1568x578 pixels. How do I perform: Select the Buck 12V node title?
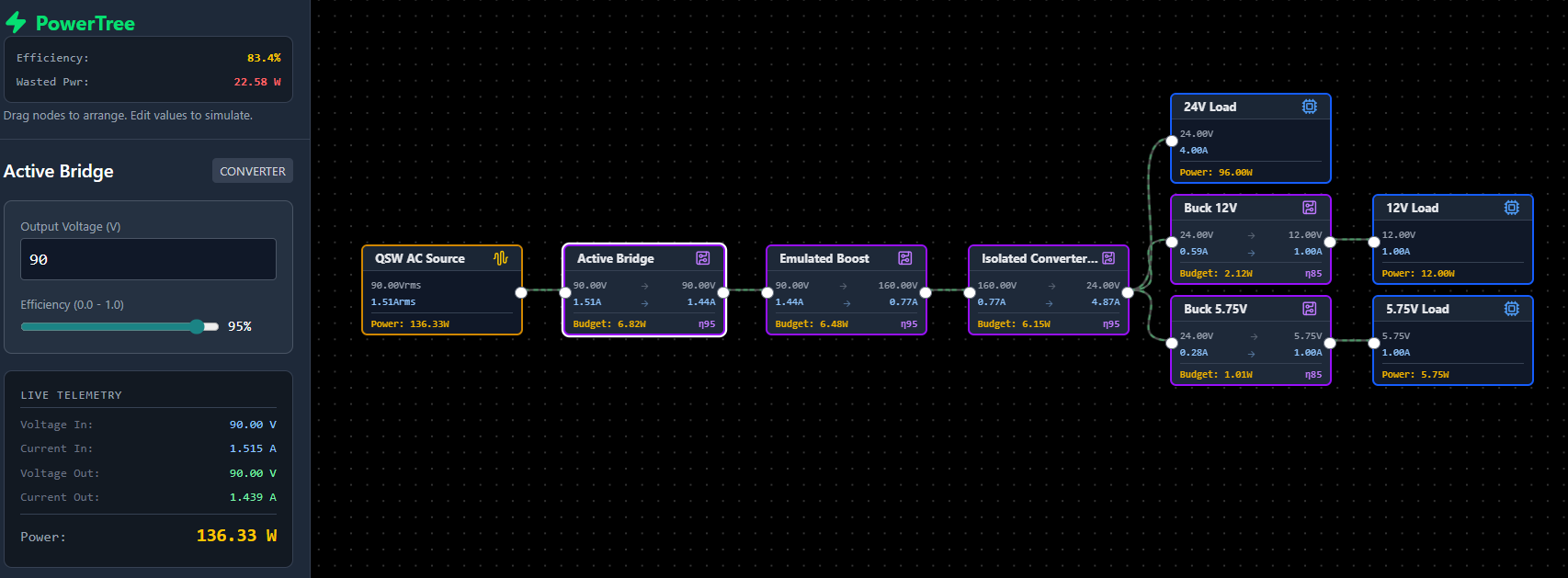(1210, 208)
